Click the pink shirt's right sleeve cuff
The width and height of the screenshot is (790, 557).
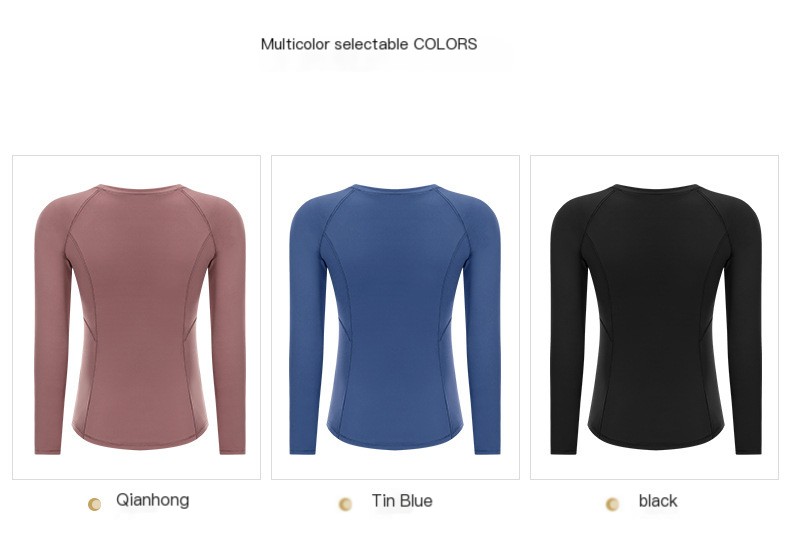pos(233,448)
